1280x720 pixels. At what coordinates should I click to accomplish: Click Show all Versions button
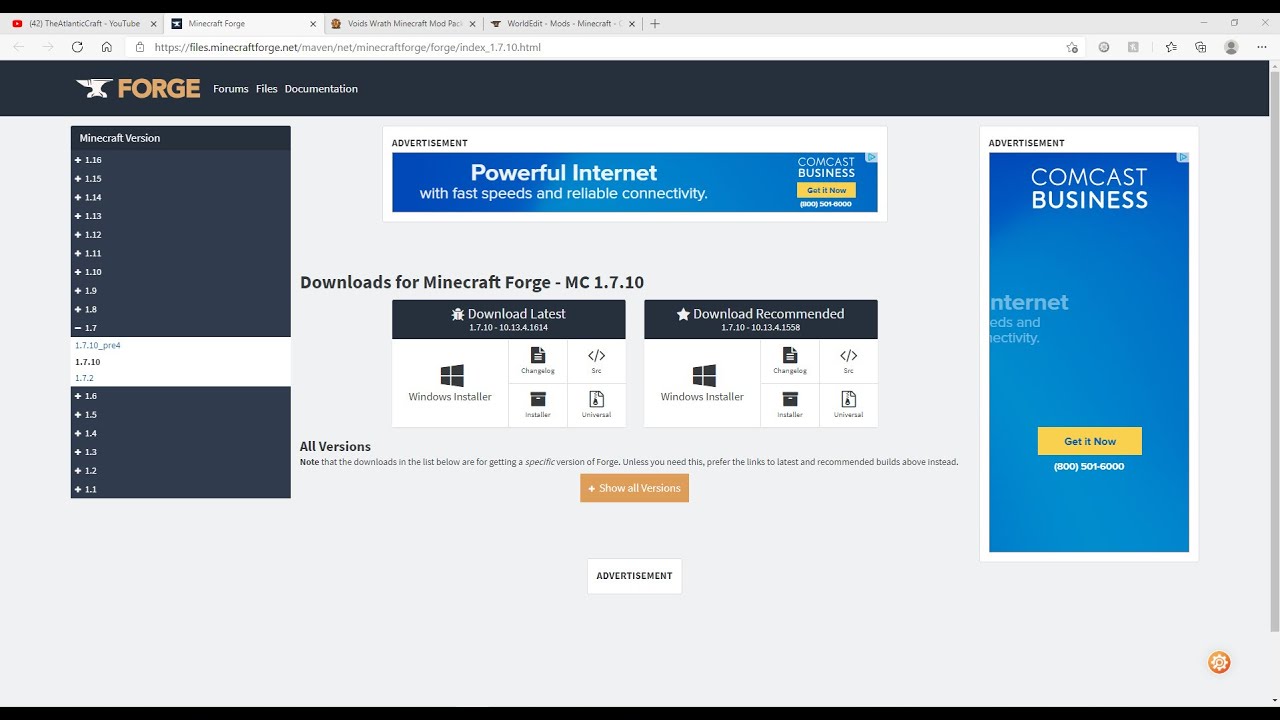634,488
